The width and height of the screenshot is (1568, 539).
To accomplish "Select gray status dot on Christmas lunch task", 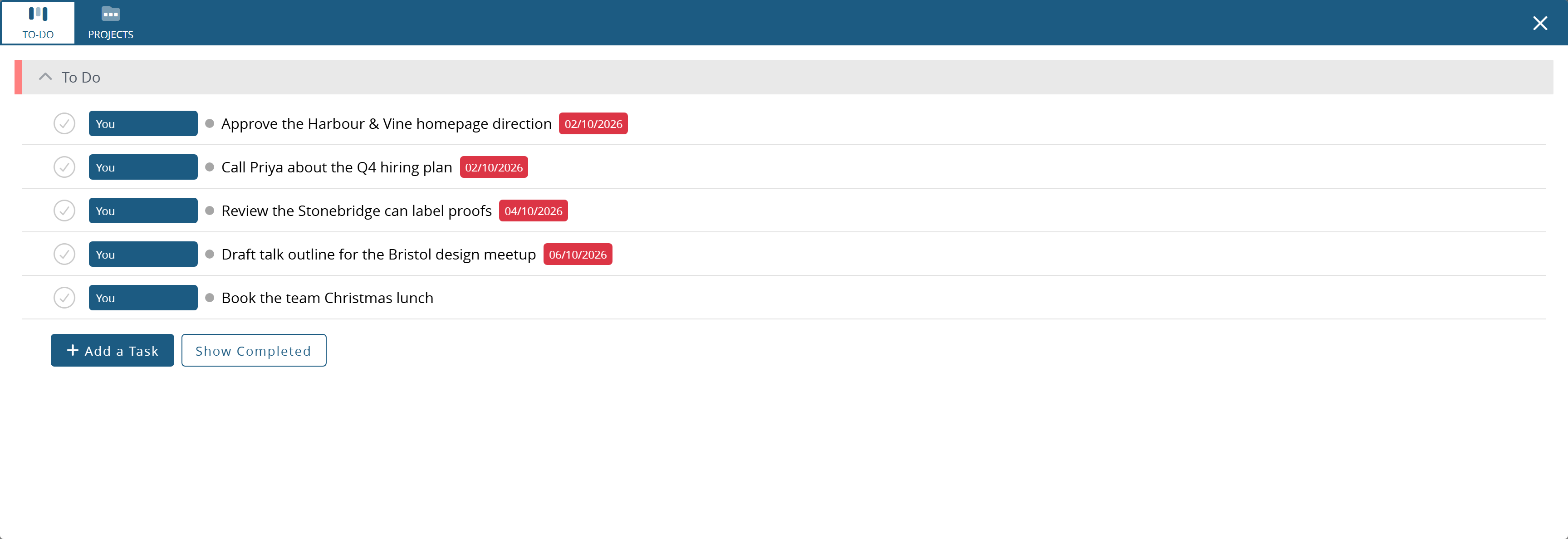I will (x=210, y=298).
